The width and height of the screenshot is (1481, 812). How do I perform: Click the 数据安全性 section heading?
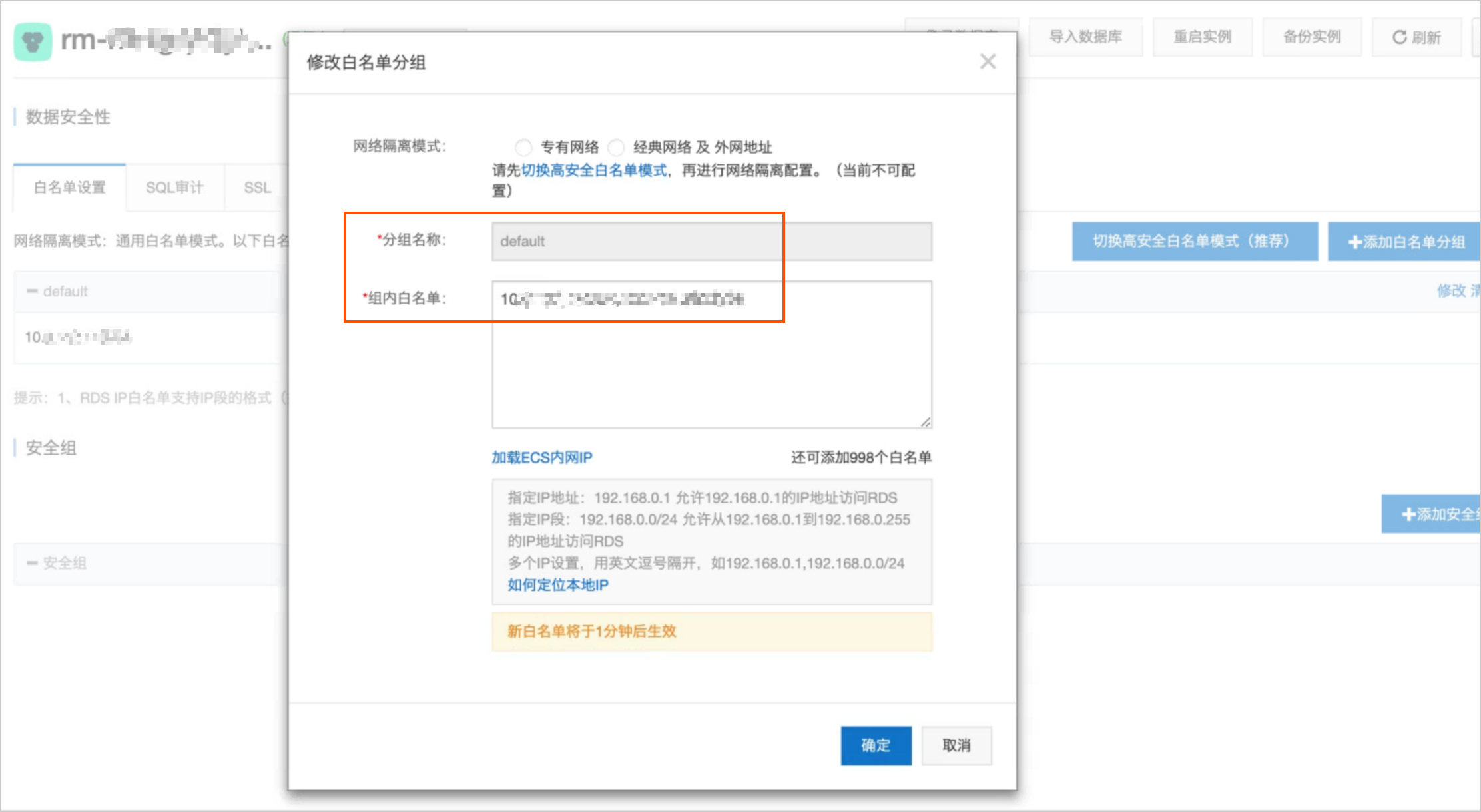(68, 117)
